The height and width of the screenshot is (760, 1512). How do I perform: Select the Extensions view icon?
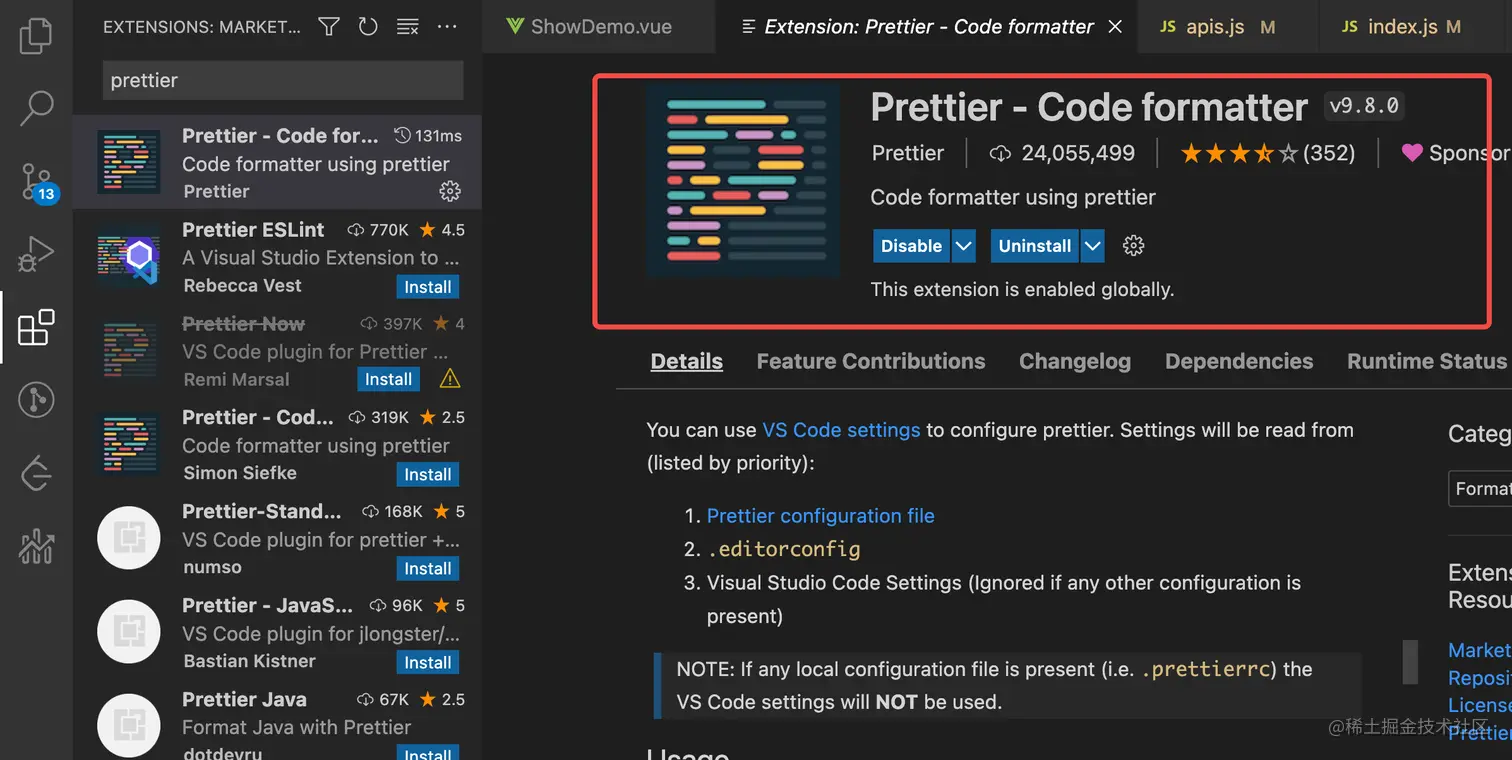pyautogui.click(x=36, y=327)
